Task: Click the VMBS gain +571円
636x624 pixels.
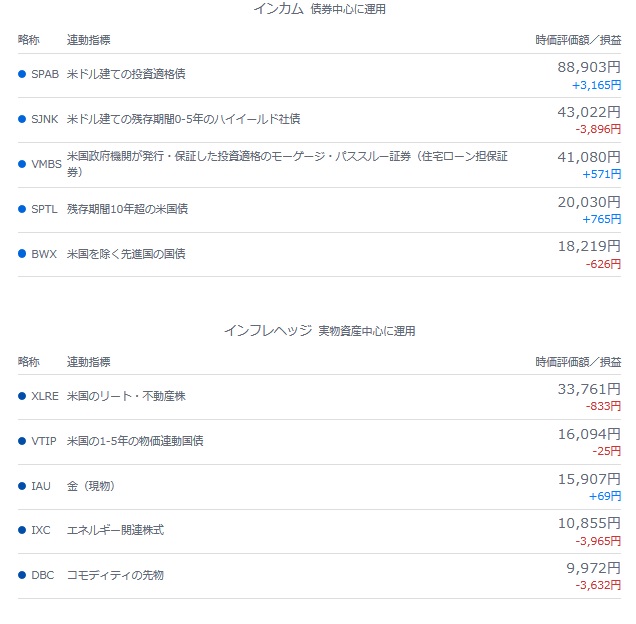Action: click(x=602, y=175)
